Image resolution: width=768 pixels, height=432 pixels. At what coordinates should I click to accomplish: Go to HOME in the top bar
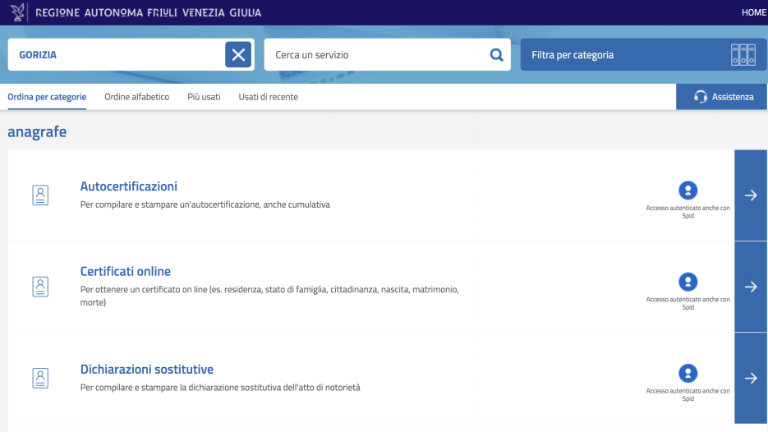coord(753,12)
